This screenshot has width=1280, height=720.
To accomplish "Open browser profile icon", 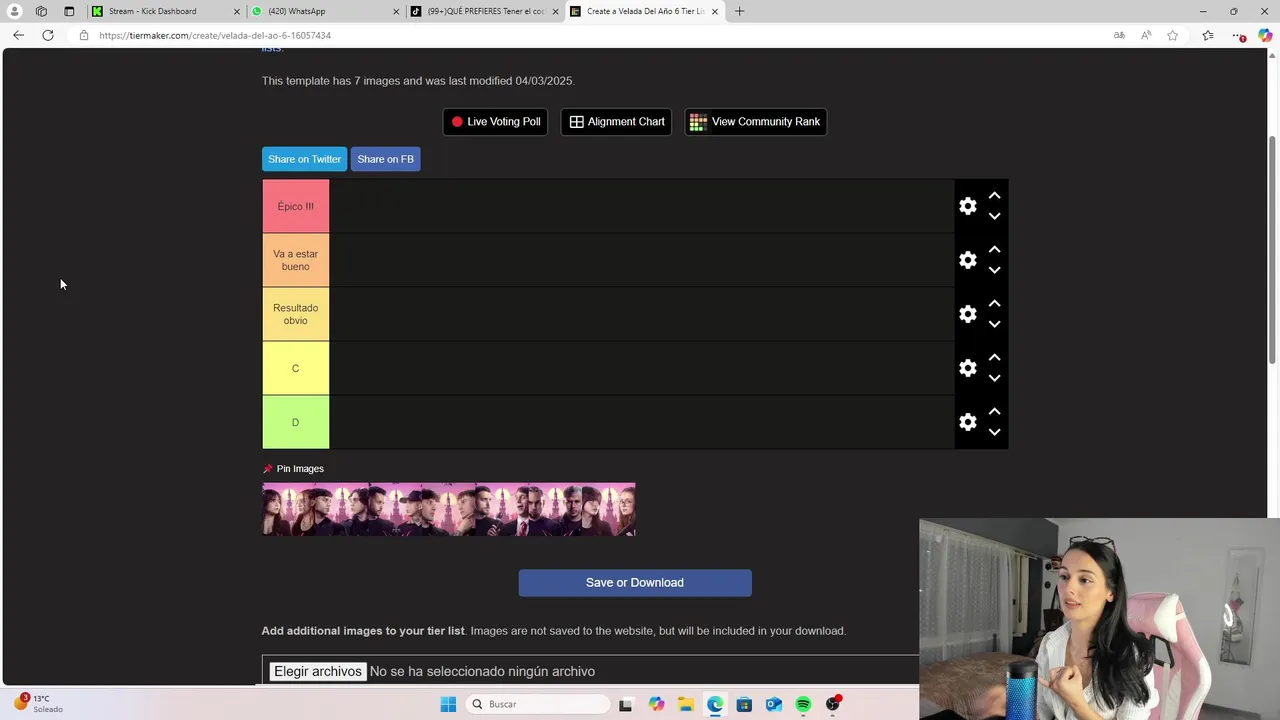I will 15,11.
